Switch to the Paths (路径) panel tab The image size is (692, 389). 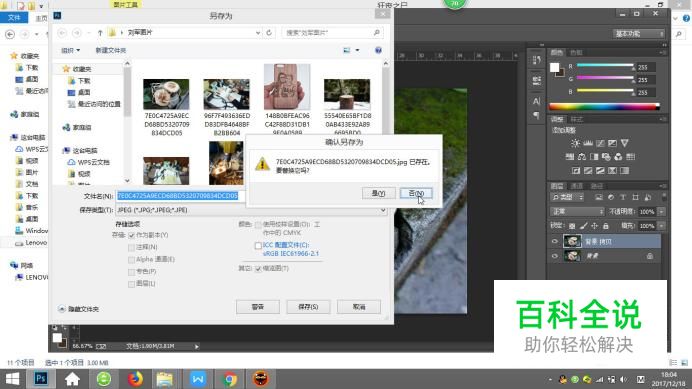click(x=597, y=186)
